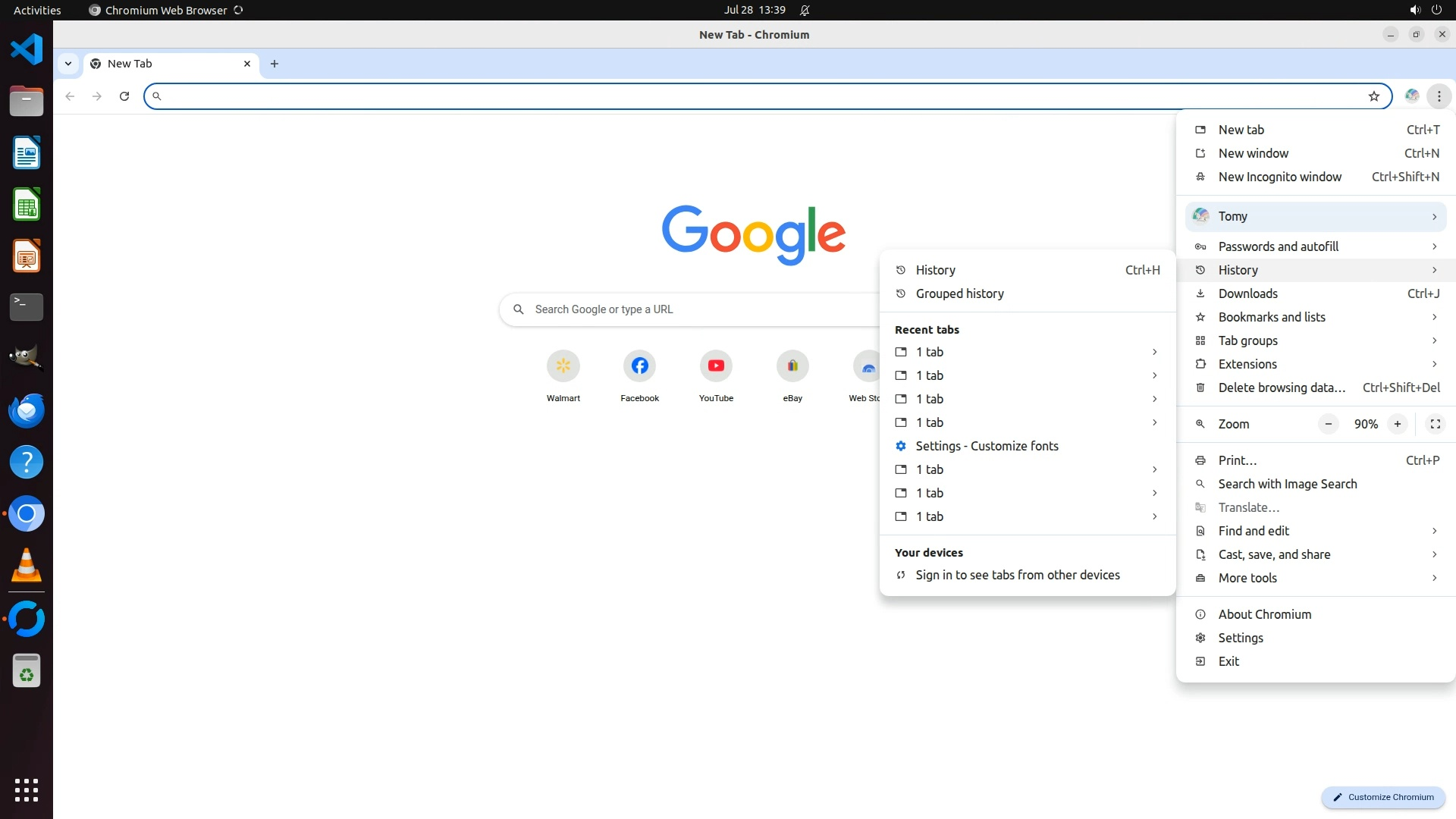Click the Customize Chromium button

pyautogui.click(x=1383, y=797)
